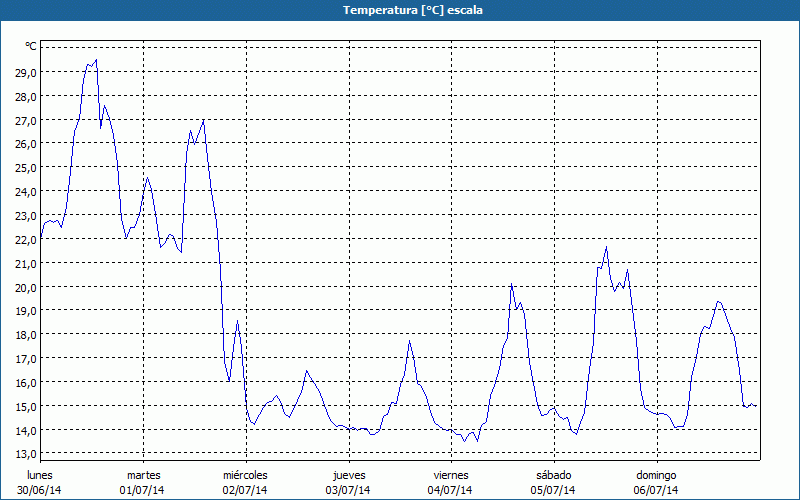800x500 pixels.
Task: Click the 15,0 label on the vertical axis
Action: coord(25,406)
